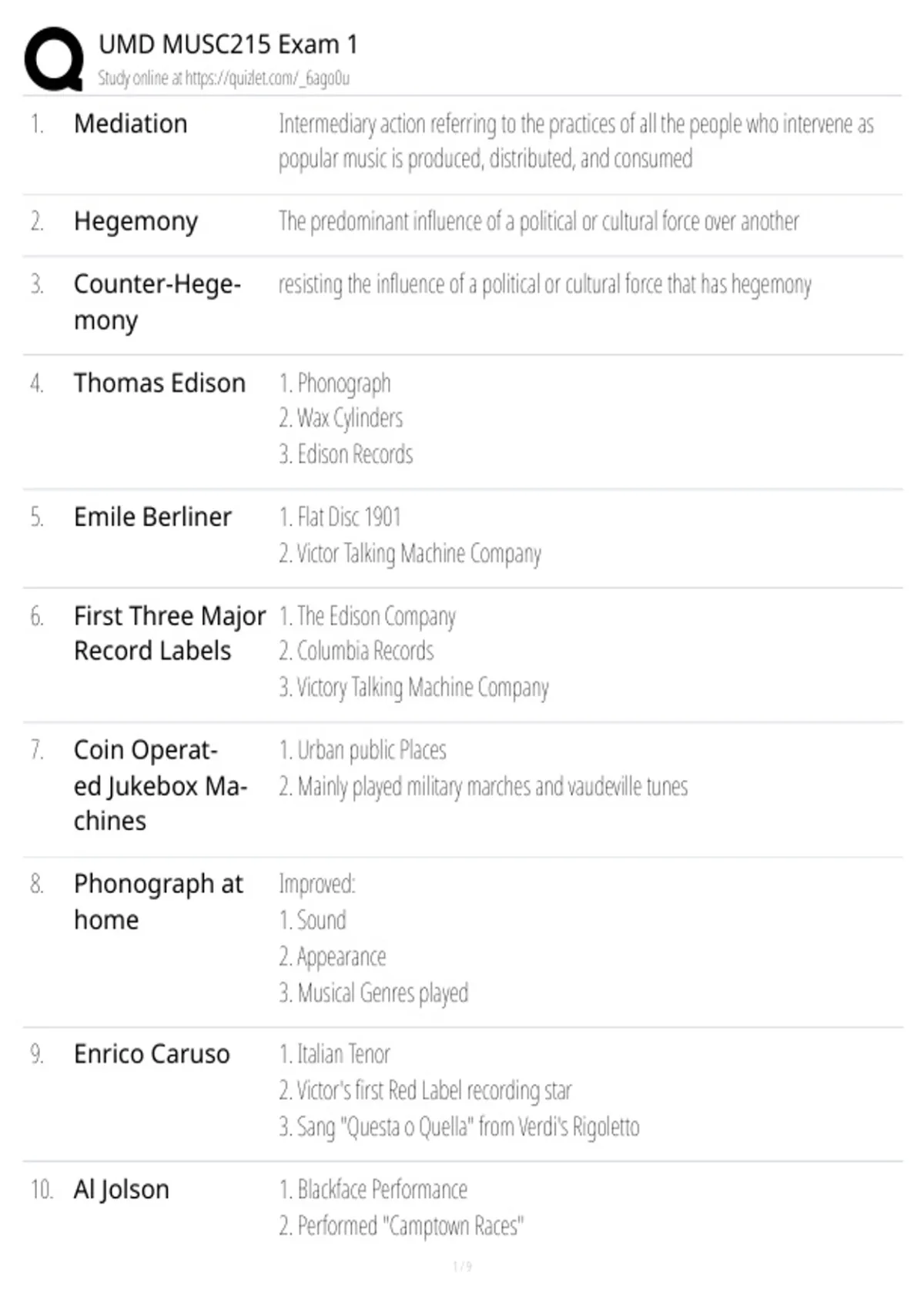Click the Hegemony definition about predominant influence
The height and width of the screenshot is (1309, 924).
538,222
